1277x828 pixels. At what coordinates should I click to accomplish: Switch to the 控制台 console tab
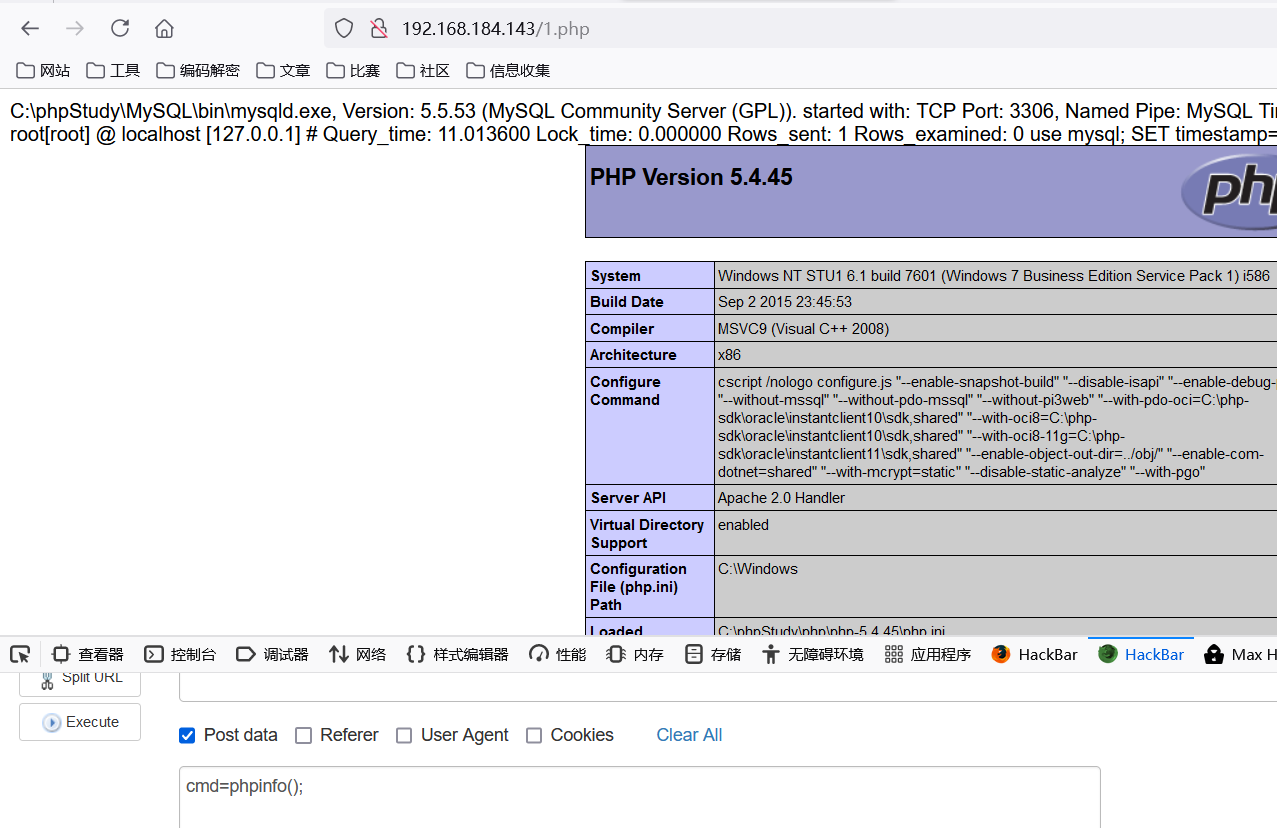180,654
